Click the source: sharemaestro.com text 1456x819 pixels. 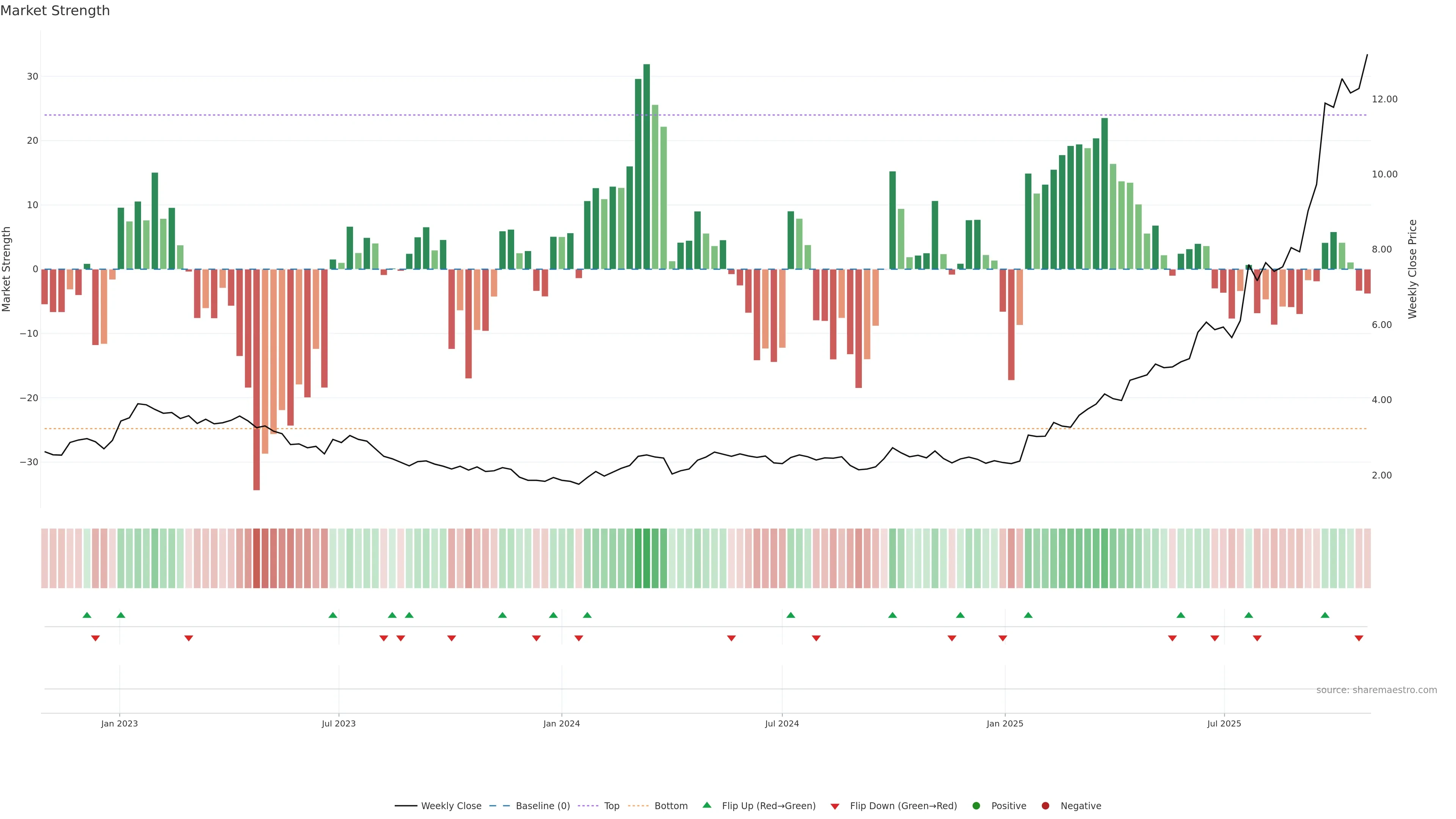[x=1376, y=690]
